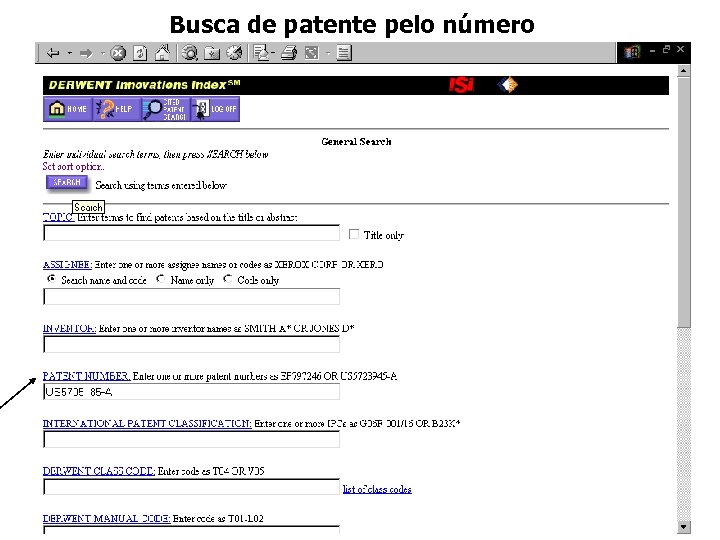Open the TOPIC field help link

58,217
